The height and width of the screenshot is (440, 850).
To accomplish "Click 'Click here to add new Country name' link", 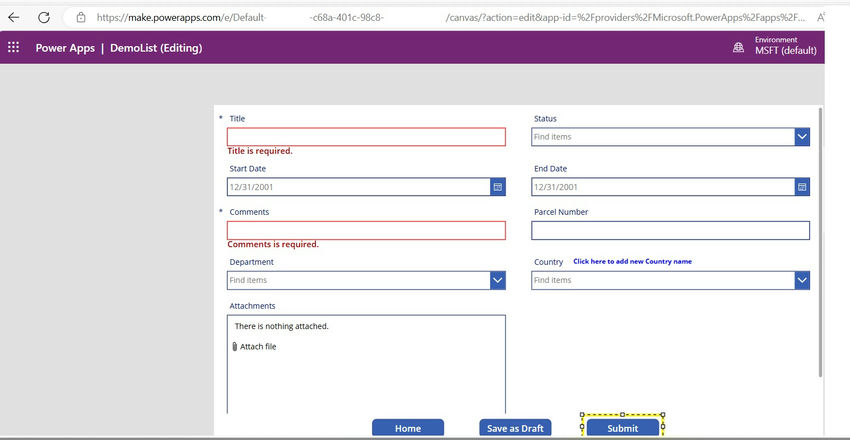I will click(633, 261).
